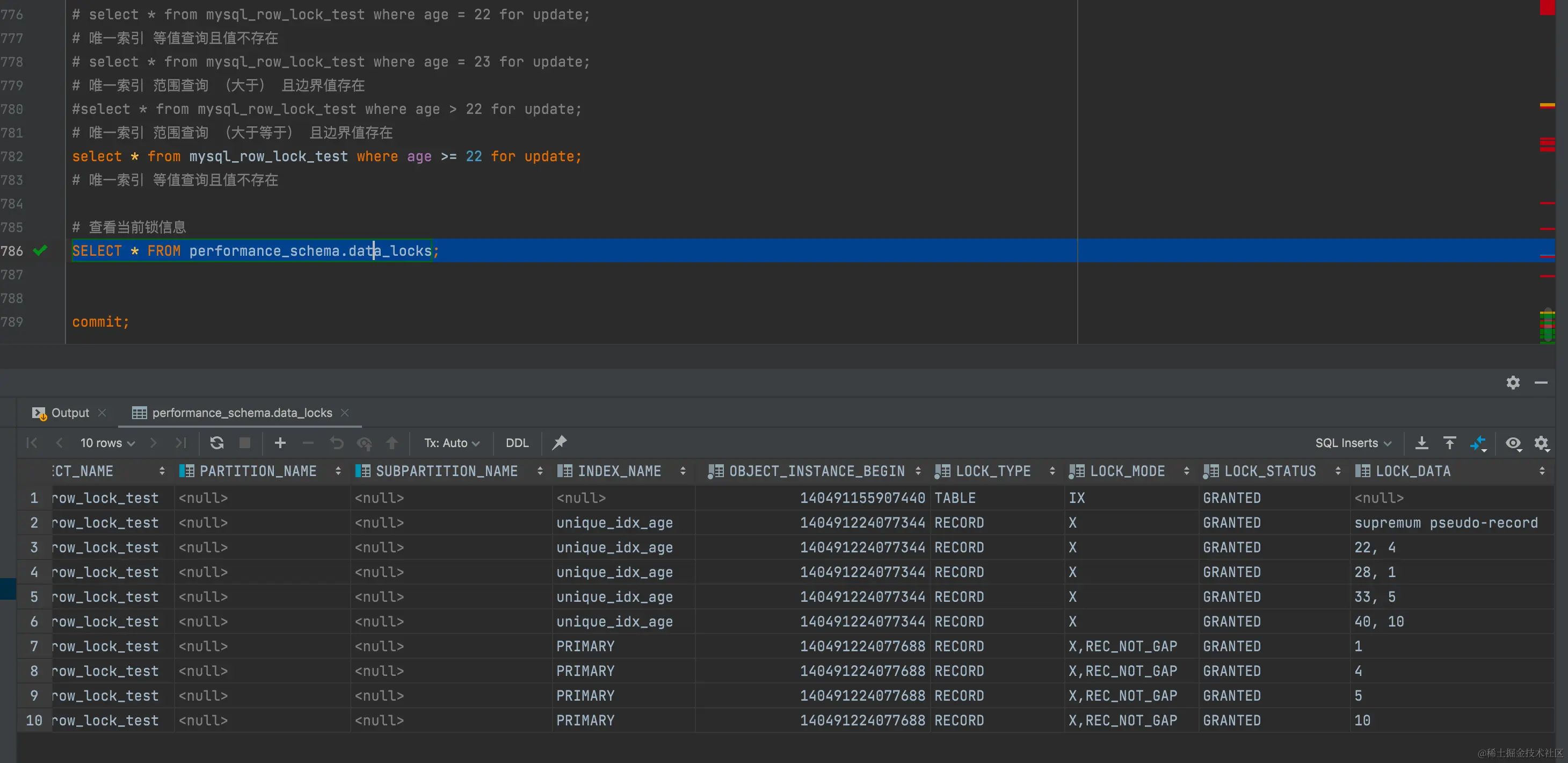Sort by the LOCK_MODE column arrows
Viewport: 1568px width, 763px height.
point(1186,471)
